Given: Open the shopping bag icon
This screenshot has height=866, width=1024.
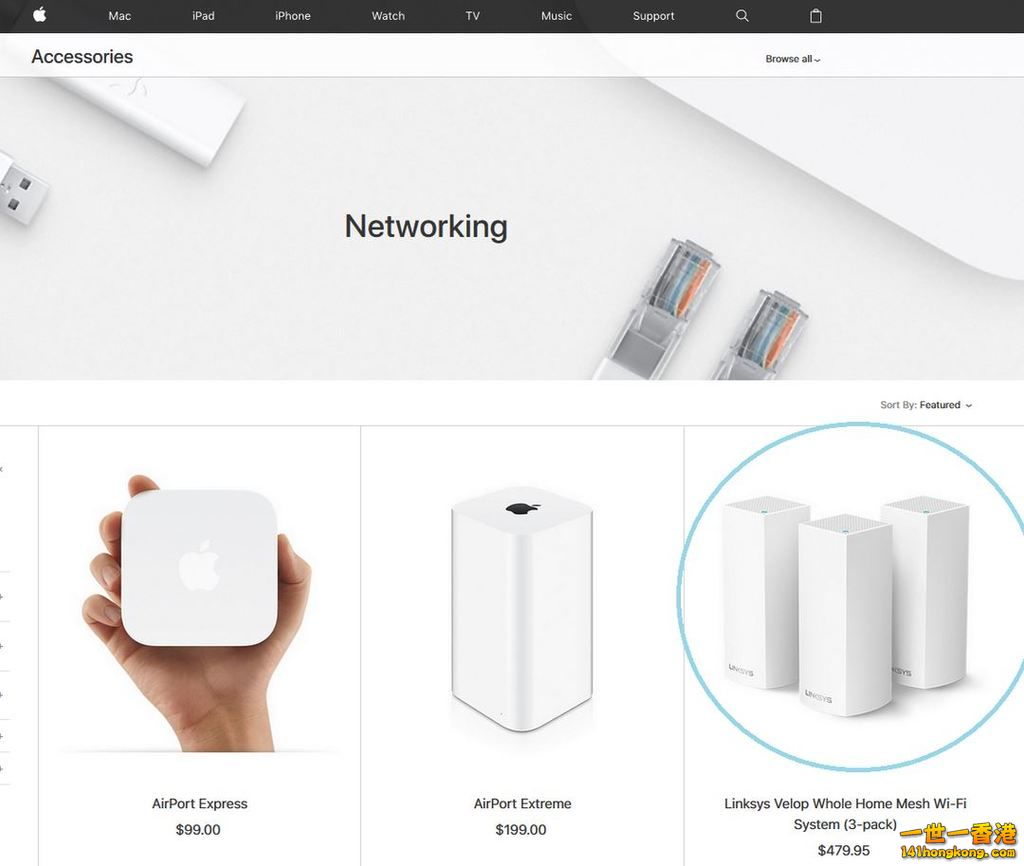Looking at the screenshot, I should pos(816,16).
